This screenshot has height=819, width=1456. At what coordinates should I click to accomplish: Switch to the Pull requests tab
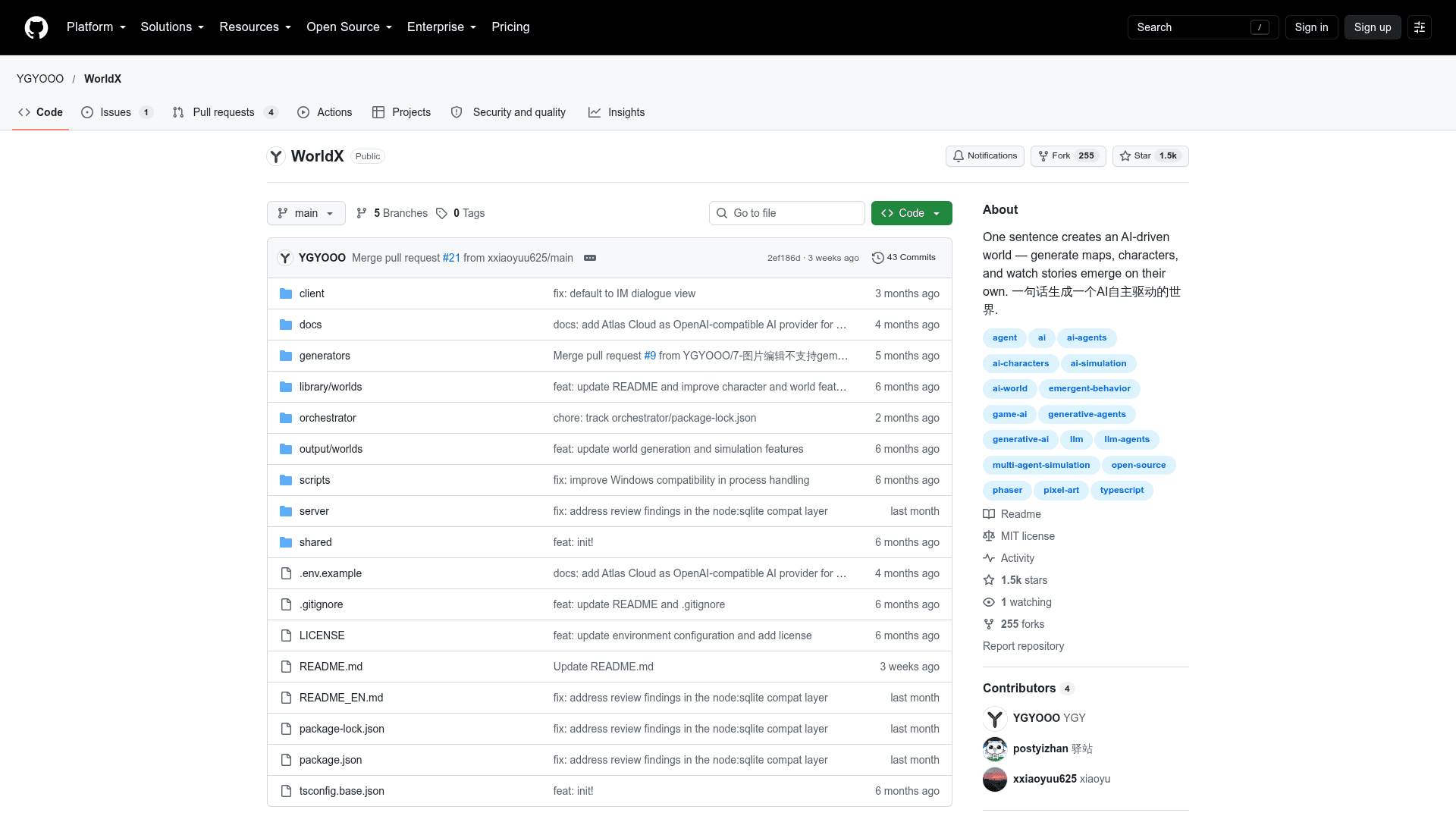tap(225, 112)
